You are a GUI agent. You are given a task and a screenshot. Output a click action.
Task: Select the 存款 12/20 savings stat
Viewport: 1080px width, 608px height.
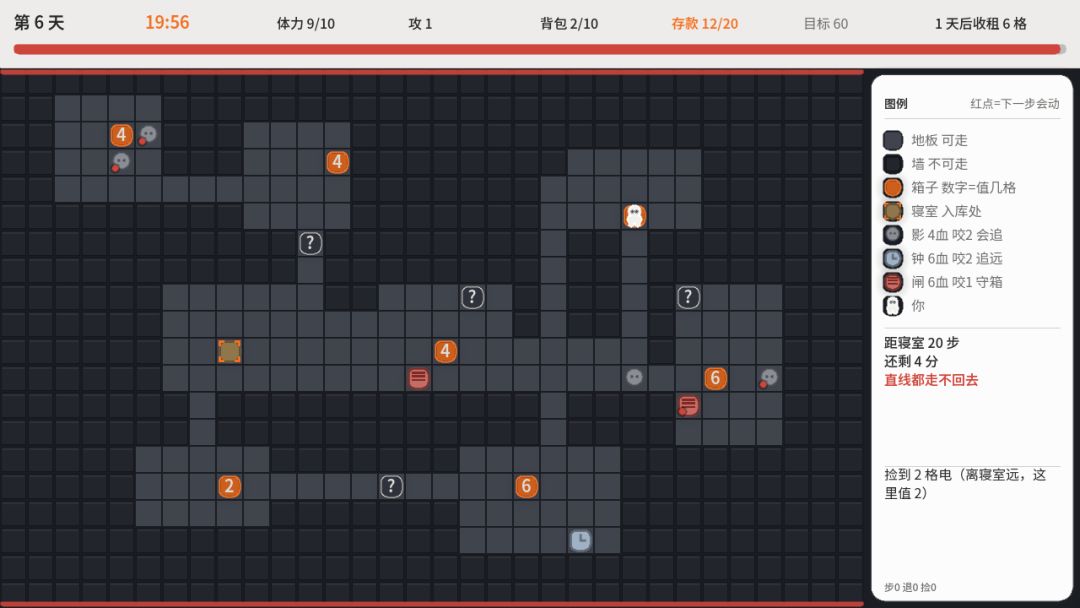(705, 23)
